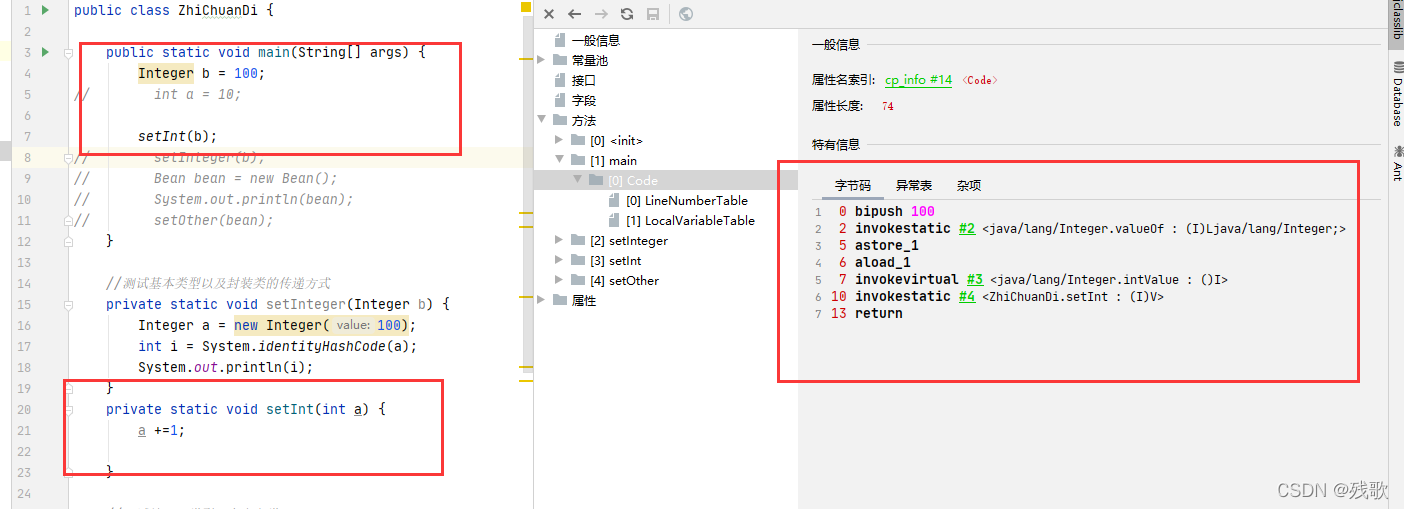Expand the [0] <init> node arrow

point(559,140)
